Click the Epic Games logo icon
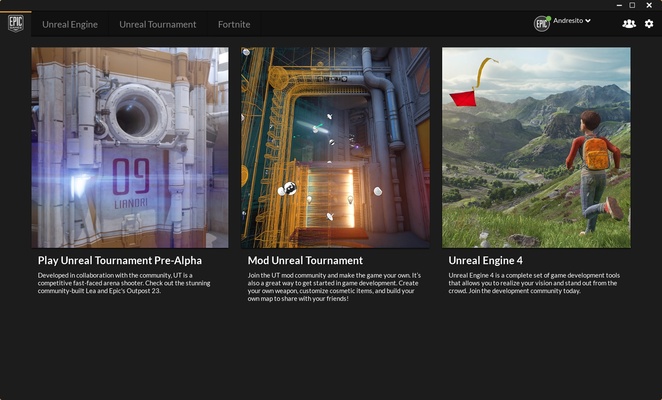The height and width of the screenshot is (400, 662). 16,24
